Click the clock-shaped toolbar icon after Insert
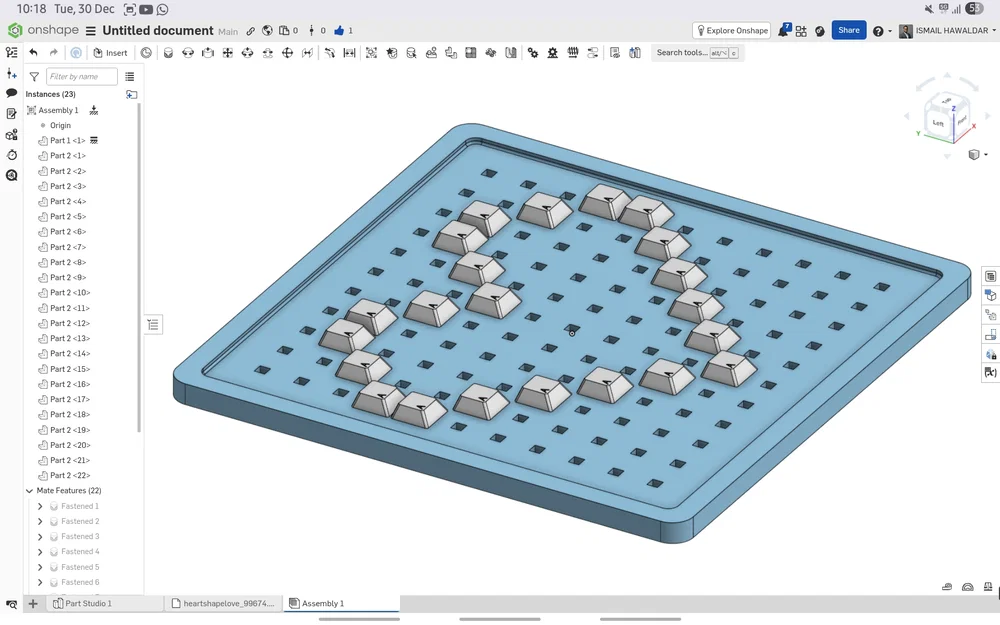The height and width of the screenshot is (625, 1000). coord(146,53)
